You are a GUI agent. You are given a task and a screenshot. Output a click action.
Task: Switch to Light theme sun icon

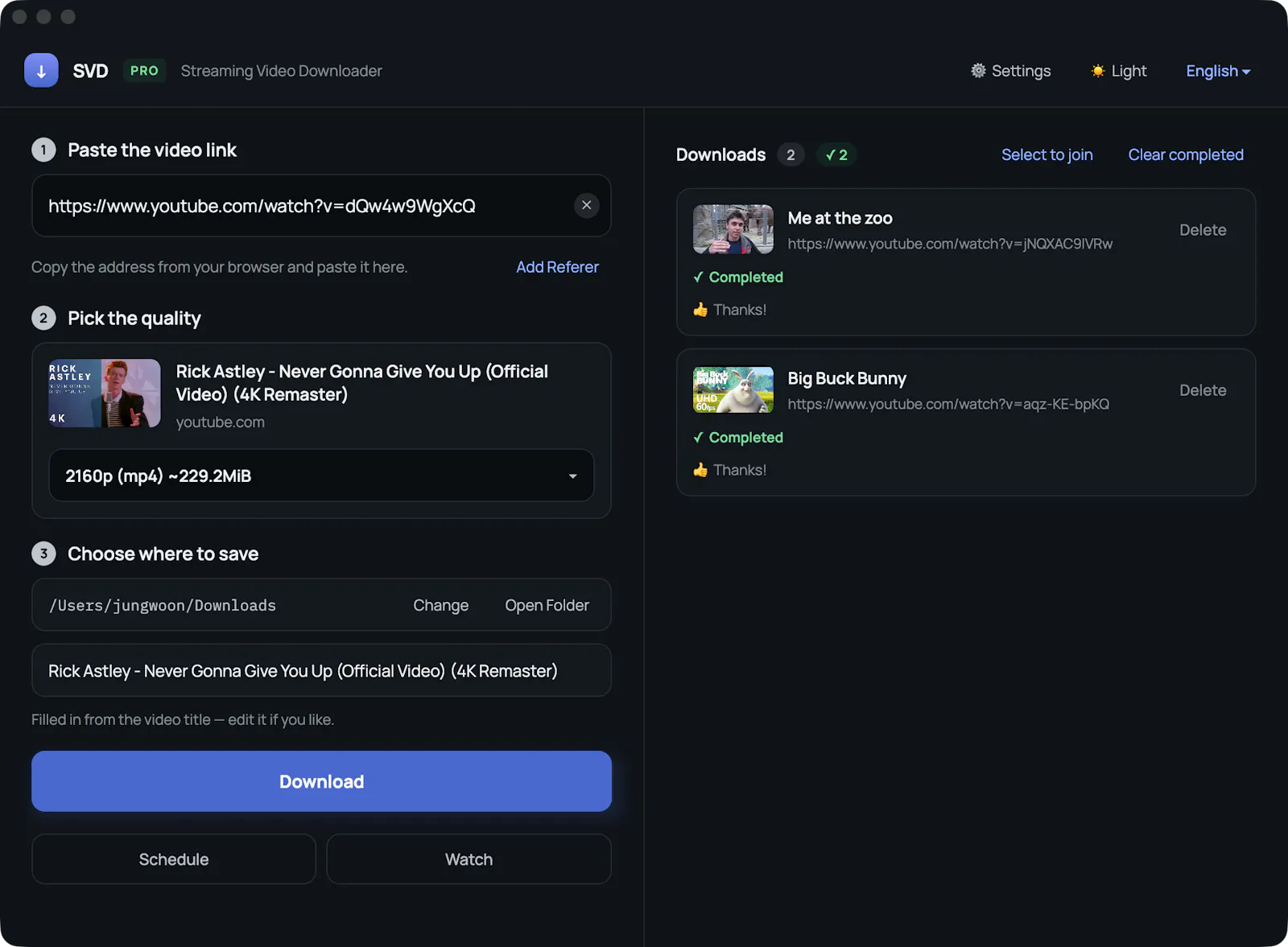tap(1118, 71)
